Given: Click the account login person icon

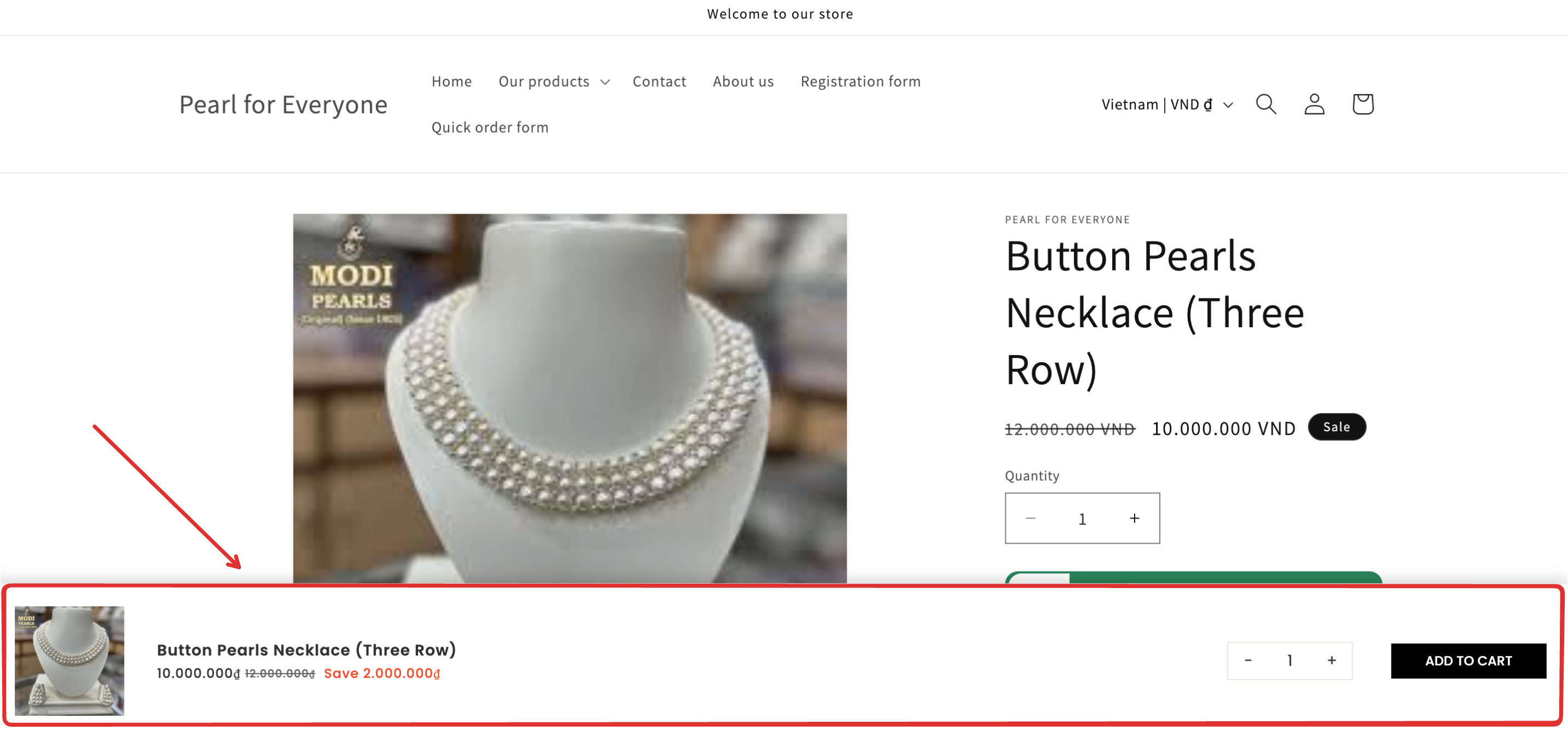Looking at the screenshot, I should [1314, 104].
